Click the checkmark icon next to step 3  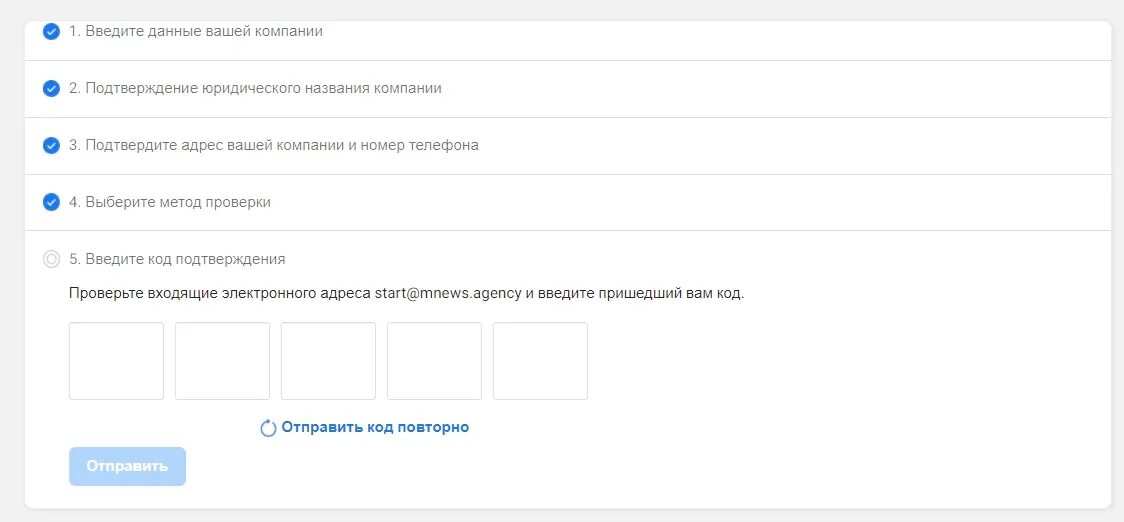click(51, 146)
